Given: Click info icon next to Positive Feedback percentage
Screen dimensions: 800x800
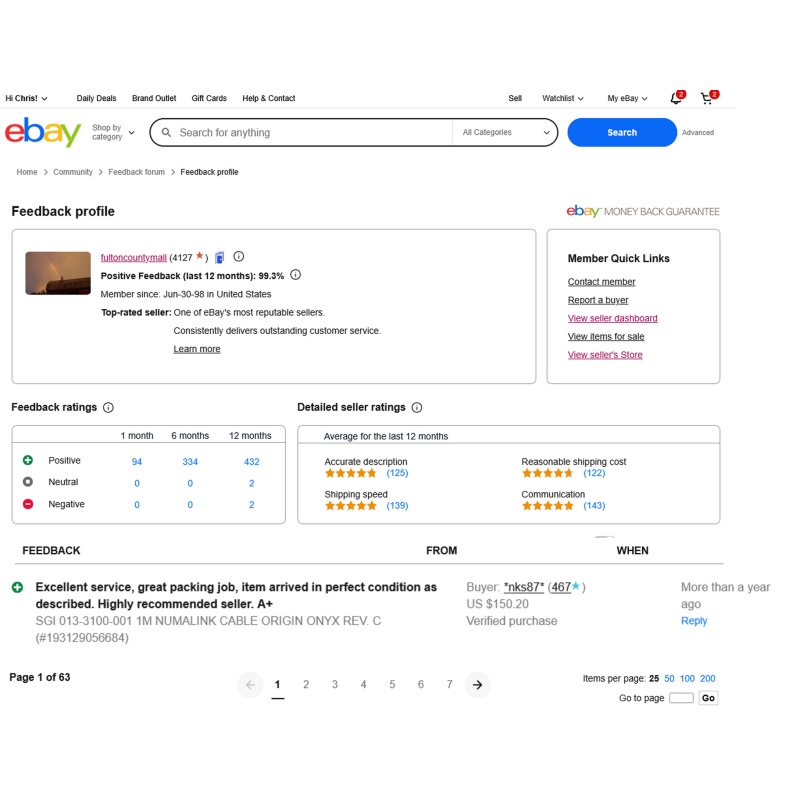Looking at the screenshot, I should click(295, 275).
